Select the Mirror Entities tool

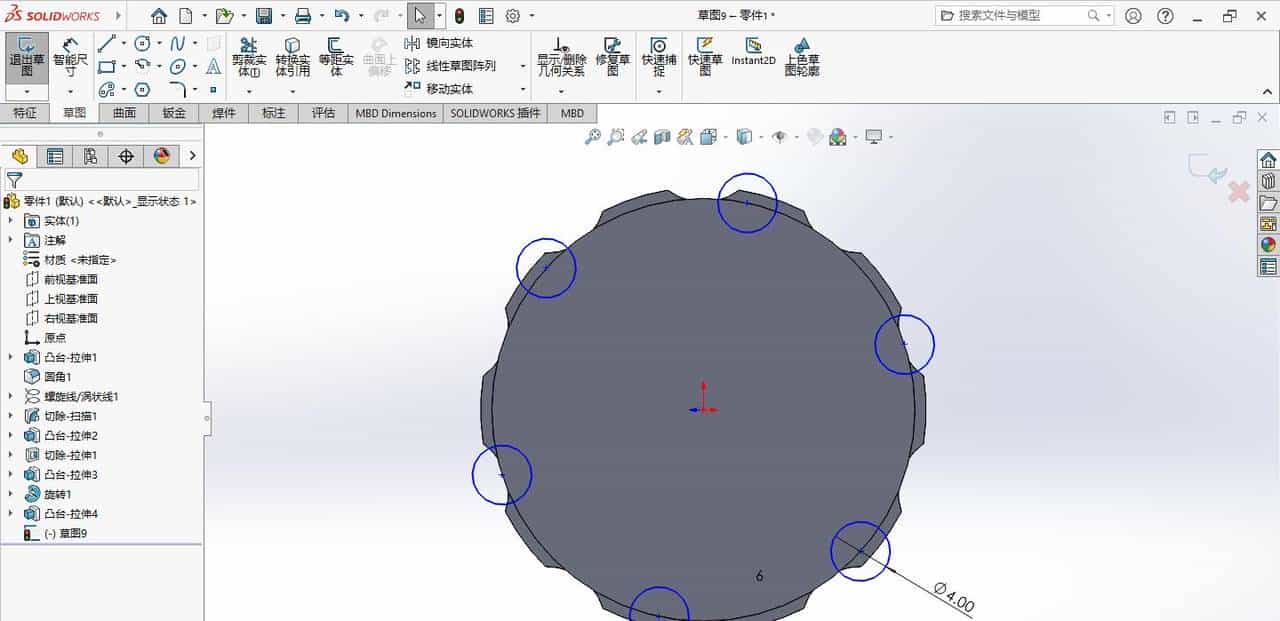(x=435, y=42)
